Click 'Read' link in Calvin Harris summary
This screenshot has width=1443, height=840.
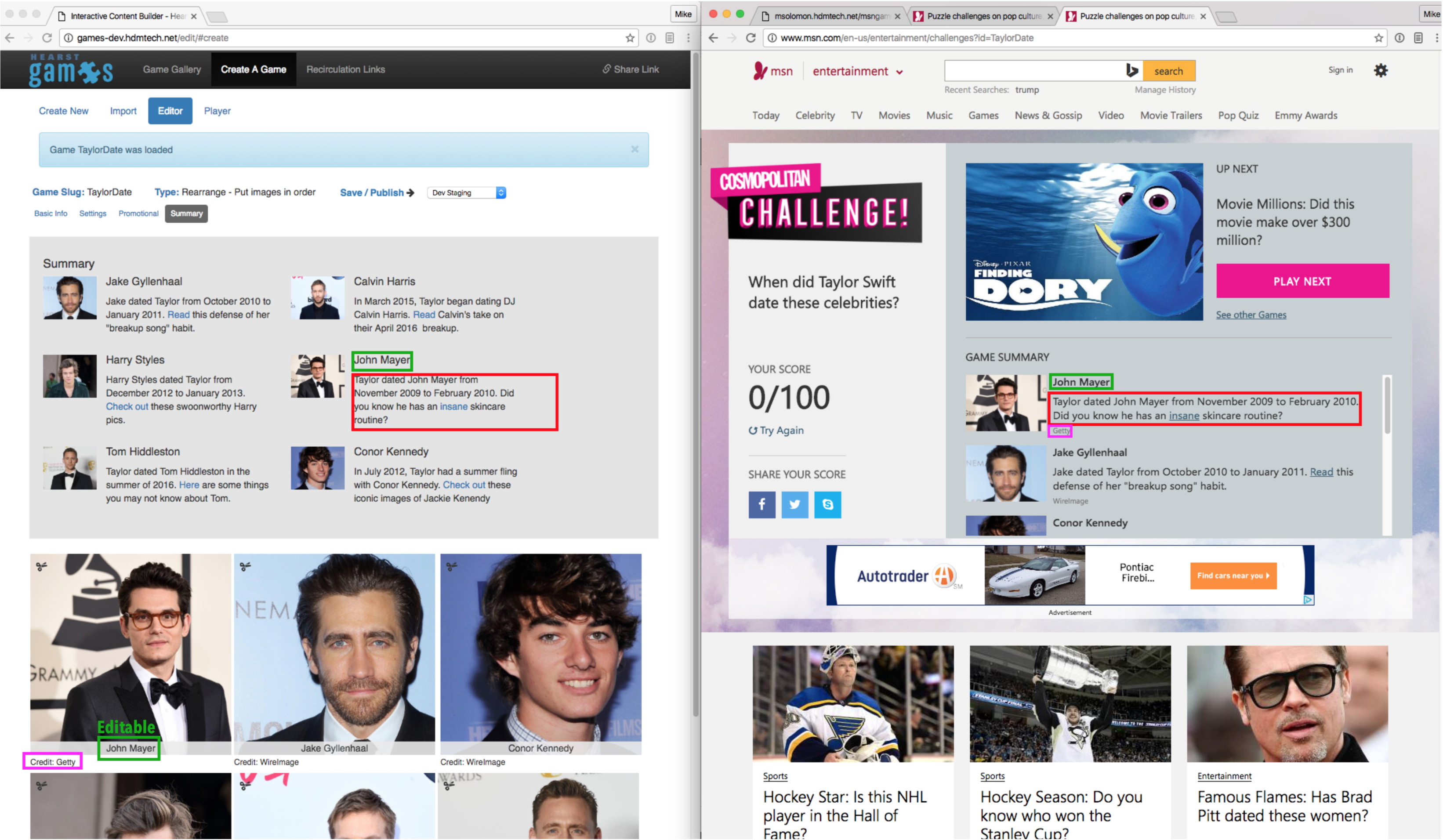click(x=424, y=315)
